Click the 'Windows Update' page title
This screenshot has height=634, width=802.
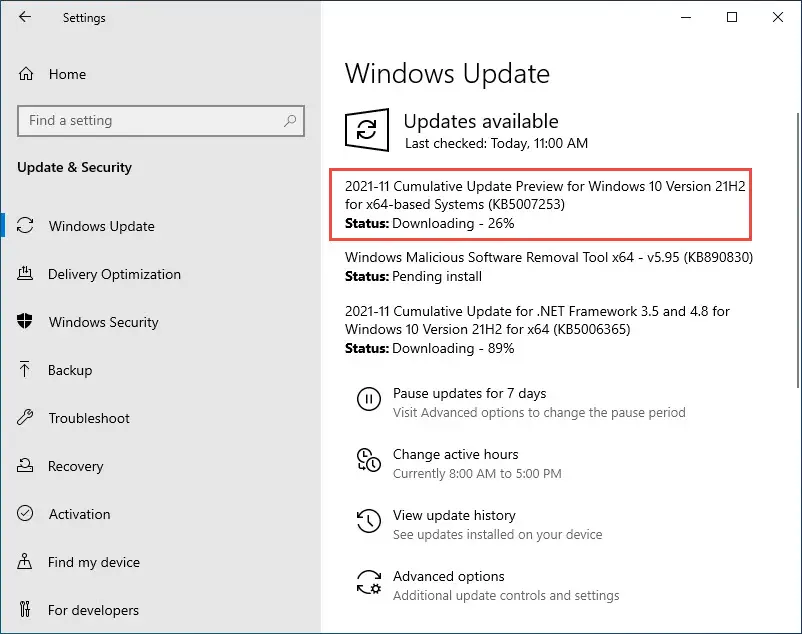click(447, 74)
